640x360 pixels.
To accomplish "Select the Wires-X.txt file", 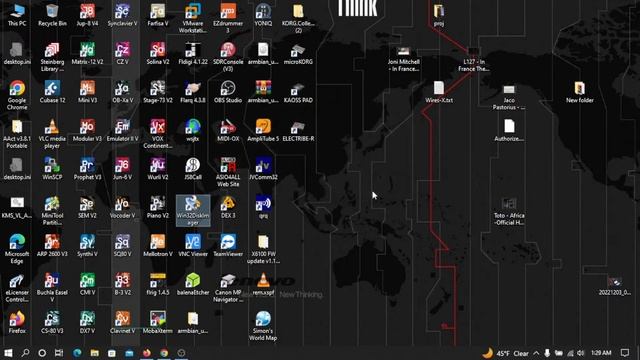I will [x=439, y=92].
